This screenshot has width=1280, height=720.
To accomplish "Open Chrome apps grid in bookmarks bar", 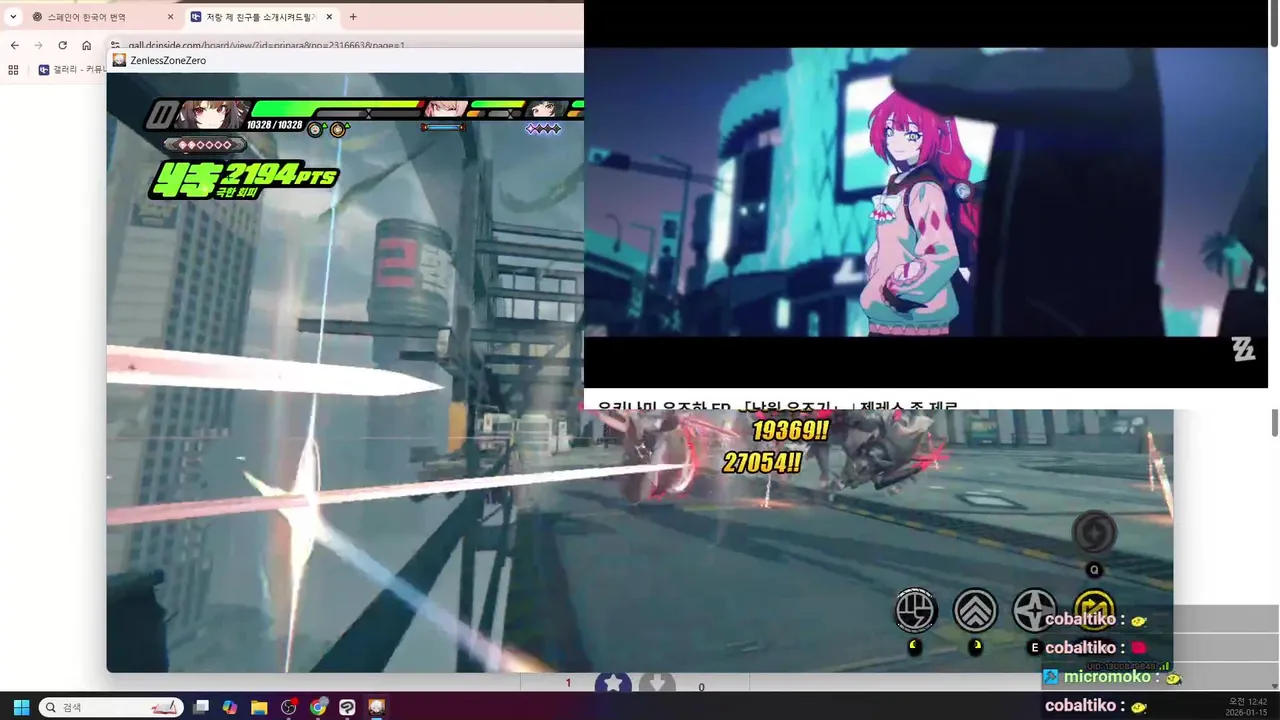I will click(x=13, y=70).
